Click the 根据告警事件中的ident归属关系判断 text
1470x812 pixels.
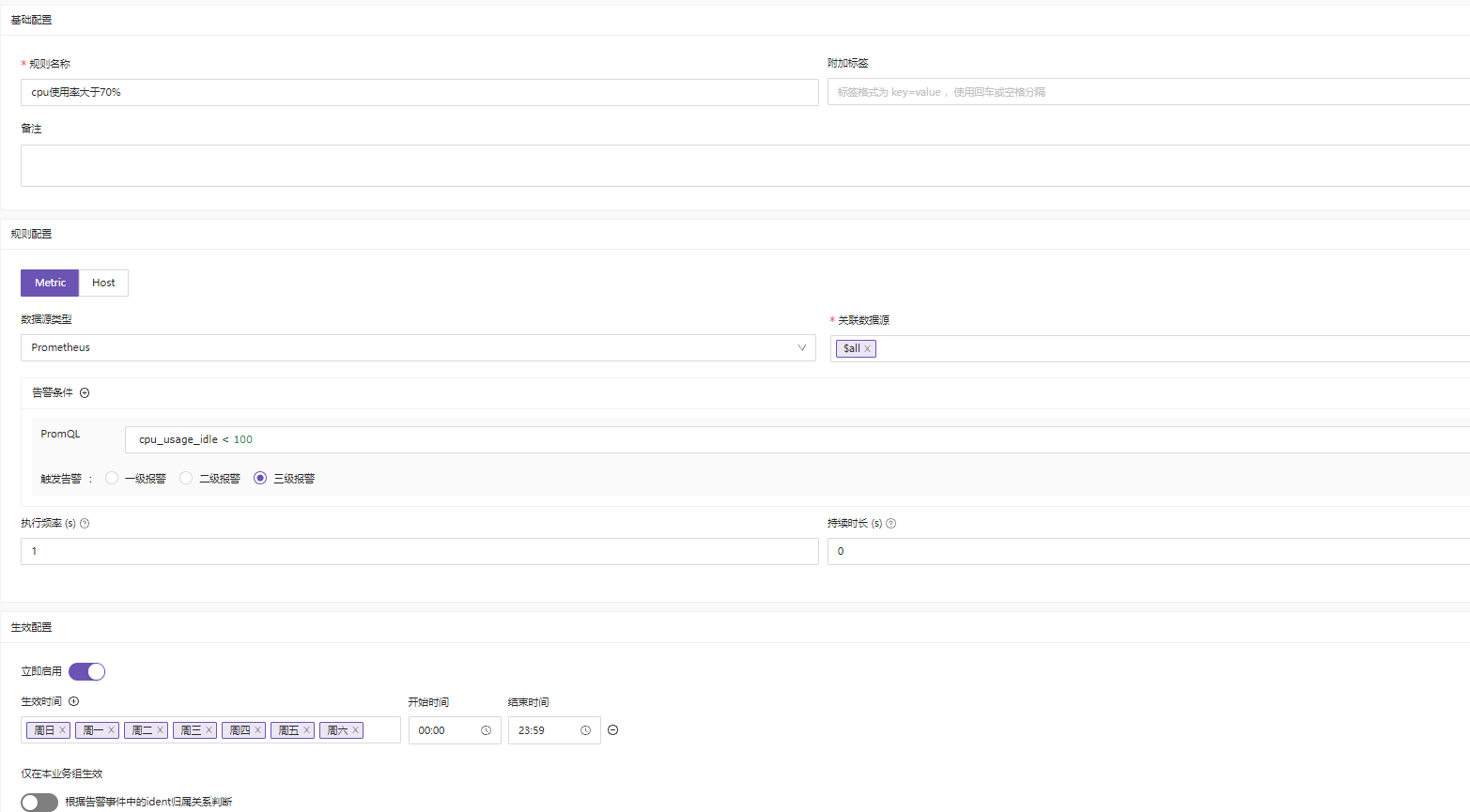click(x=148, y=802)
